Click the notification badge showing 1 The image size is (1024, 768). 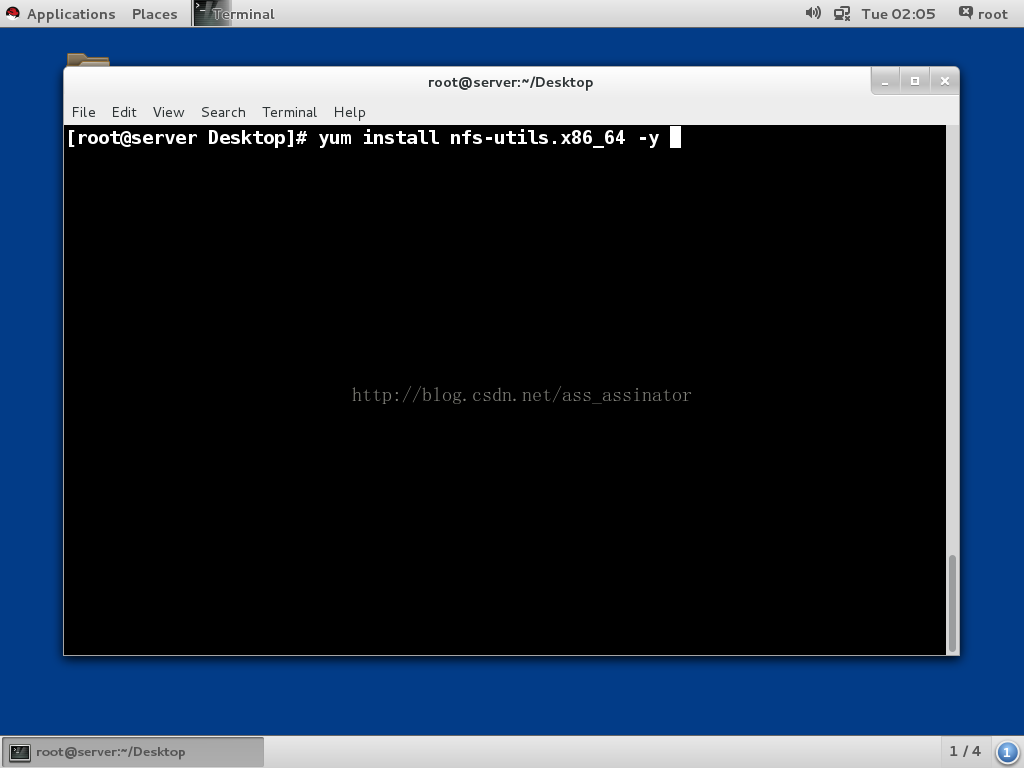(x=1007, y=752)
